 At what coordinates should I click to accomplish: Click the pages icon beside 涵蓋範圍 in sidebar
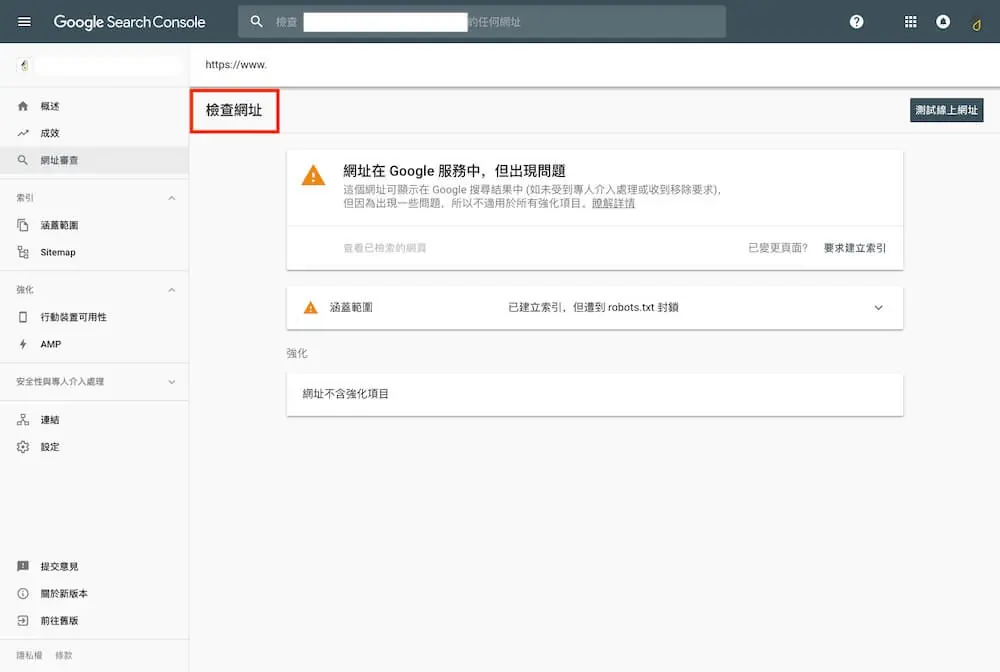point(23,225)
